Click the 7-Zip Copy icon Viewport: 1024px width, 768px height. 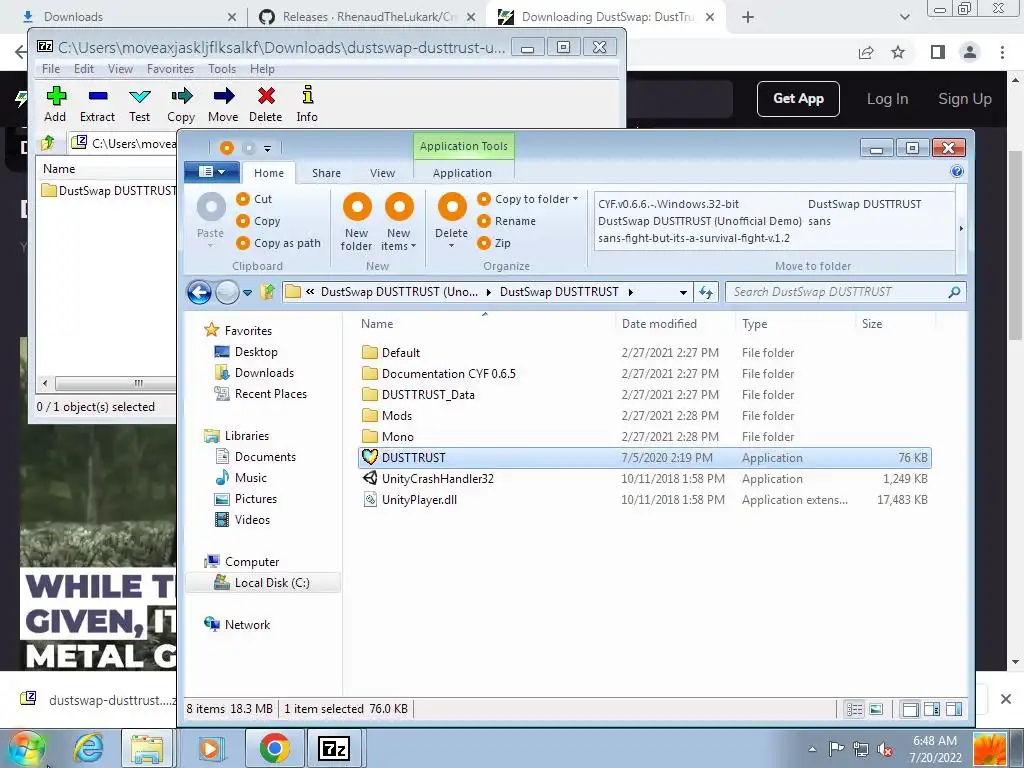click(181, 97)
